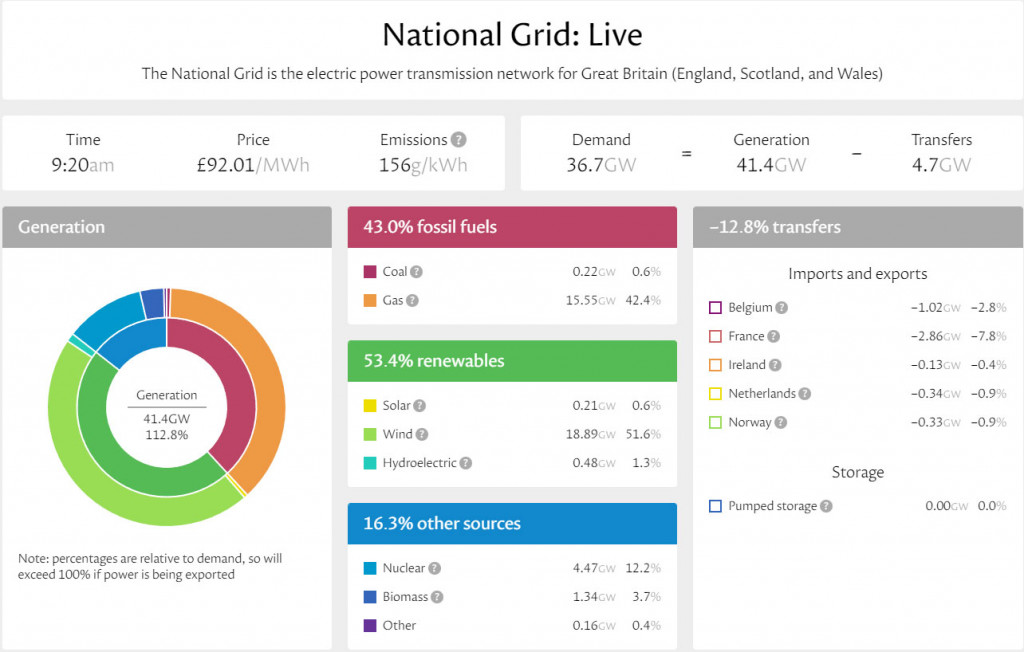Show info for Wind via help icon
Image resolution: width=1024 pixels, height=652 pixels.
click(422, 434)
